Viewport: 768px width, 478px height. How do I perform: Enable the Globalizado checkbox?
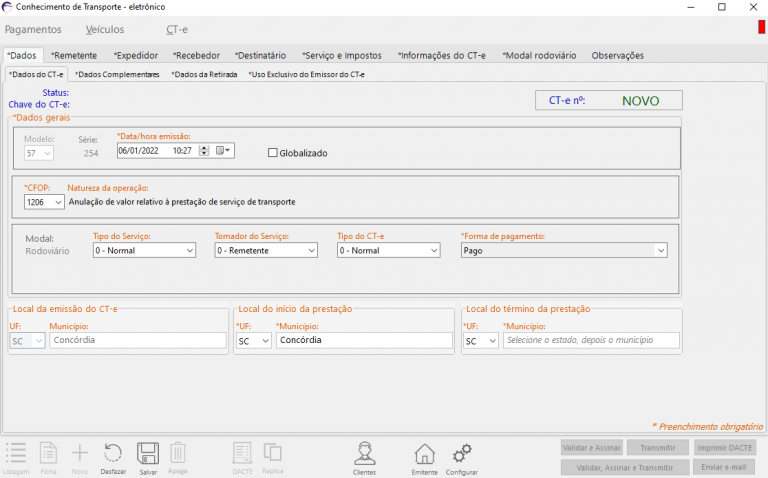[273, 153]
